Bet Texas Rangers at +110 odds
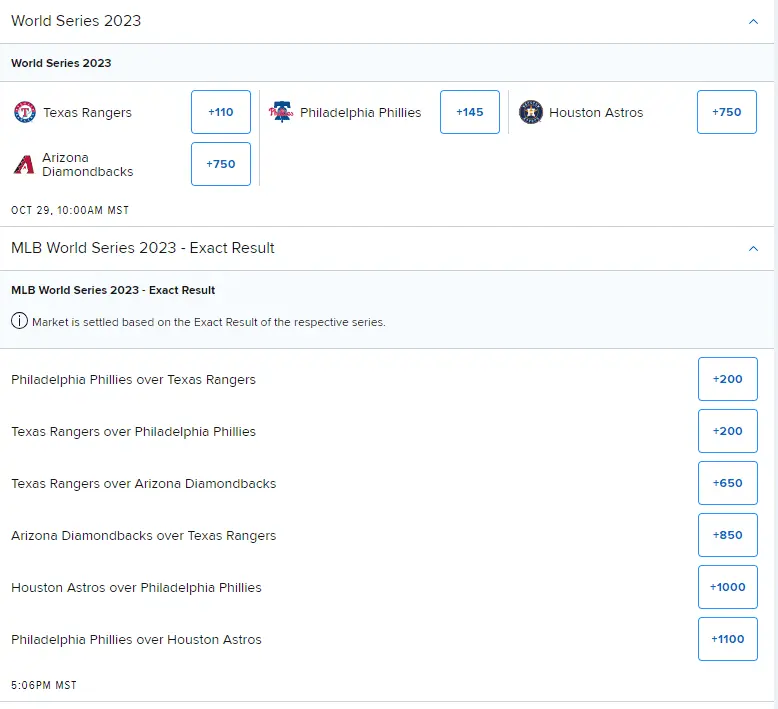 coord(221,112)
